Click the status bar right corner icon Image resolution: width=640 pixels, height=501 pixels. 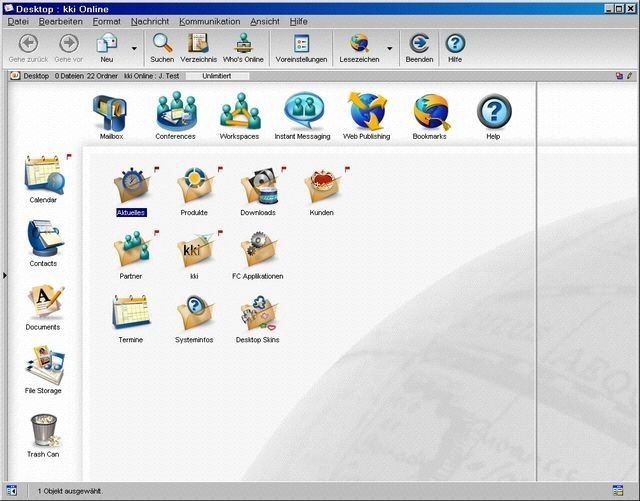(x=618, y=490)
